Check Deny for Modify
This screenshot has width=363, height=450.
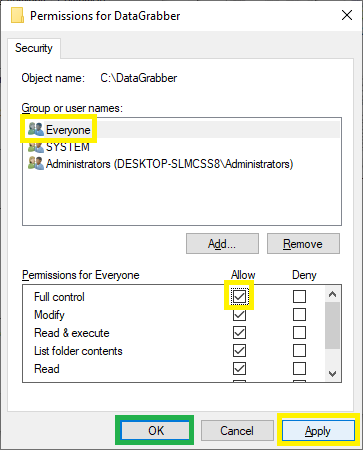tap(299, 314)
